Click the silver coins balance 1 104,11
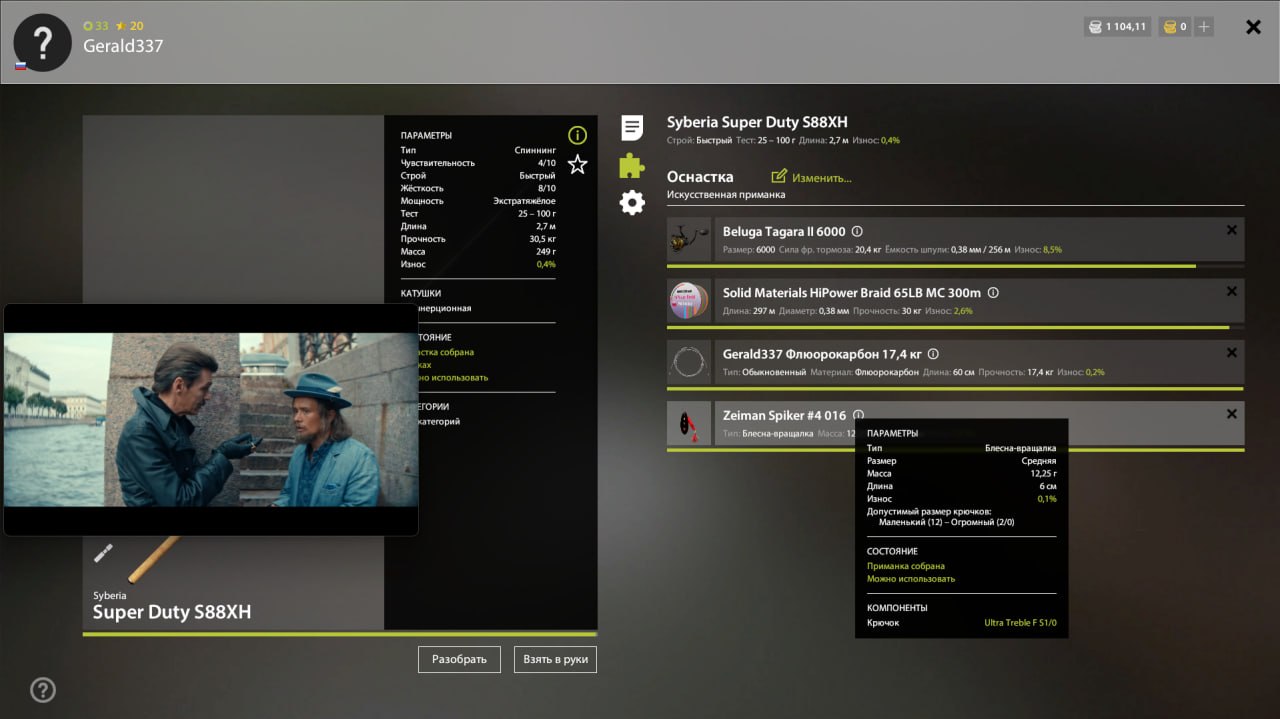The height and width of the screenshot is (719, 1280). (1117, 27)
